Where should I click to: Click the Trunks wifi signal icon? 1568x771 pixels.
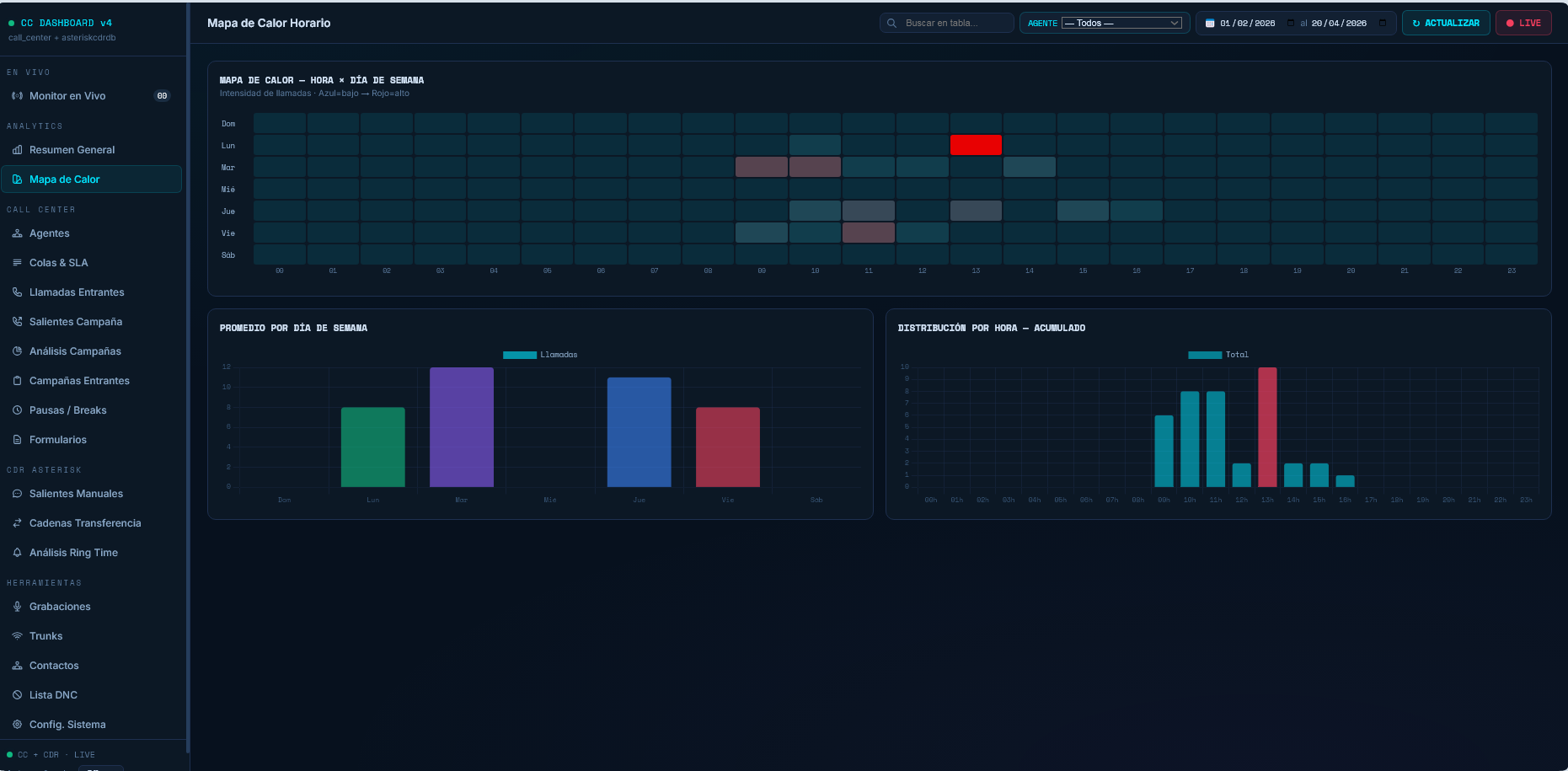[17, 636]
